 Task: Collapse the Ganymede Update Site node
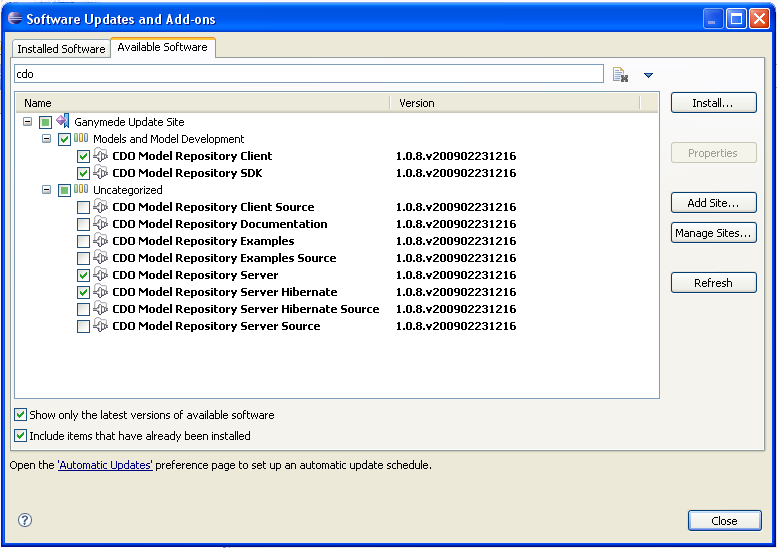(27, 121)
